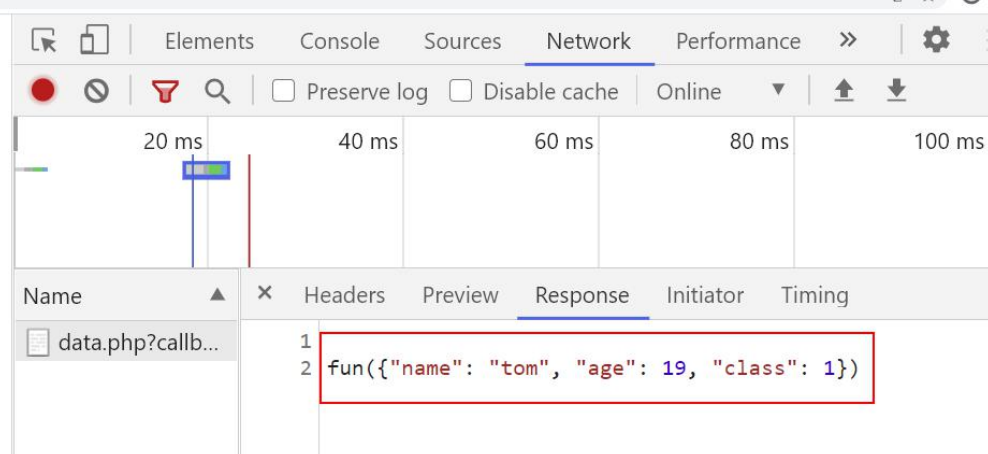Click the export HAR download arrow

pos(896,91)
